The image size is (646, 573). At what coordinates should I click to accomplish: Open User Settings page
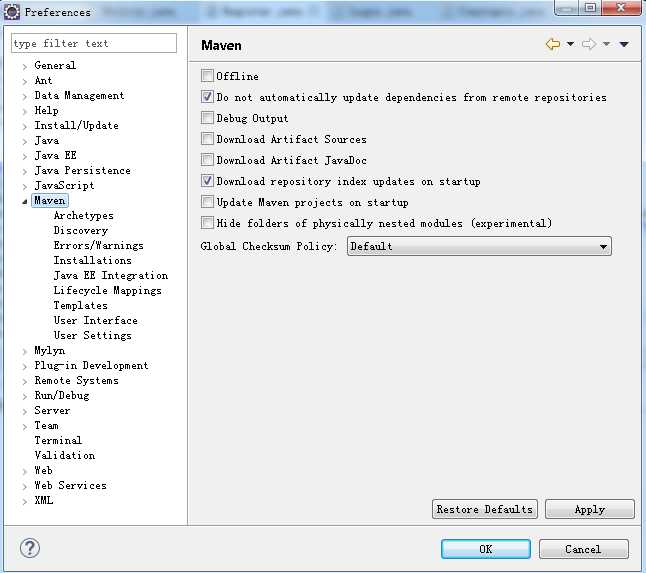pos(93,335)
